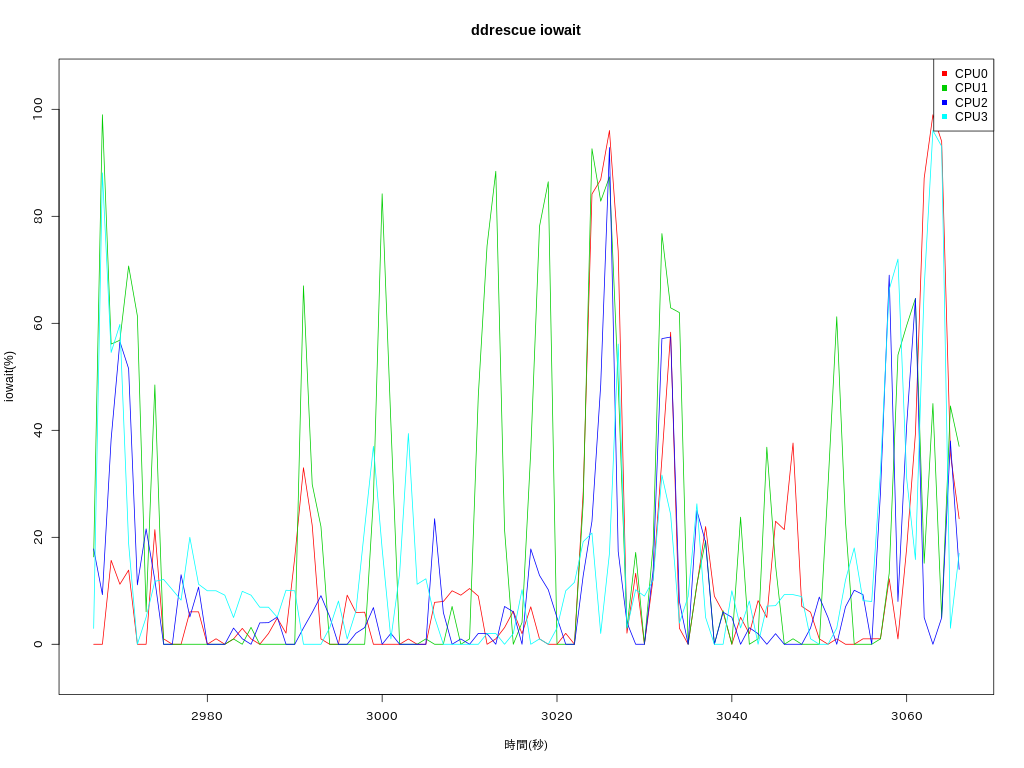
Task: Click the x-axis tick label 3020
Action: (x=557, y=716)
